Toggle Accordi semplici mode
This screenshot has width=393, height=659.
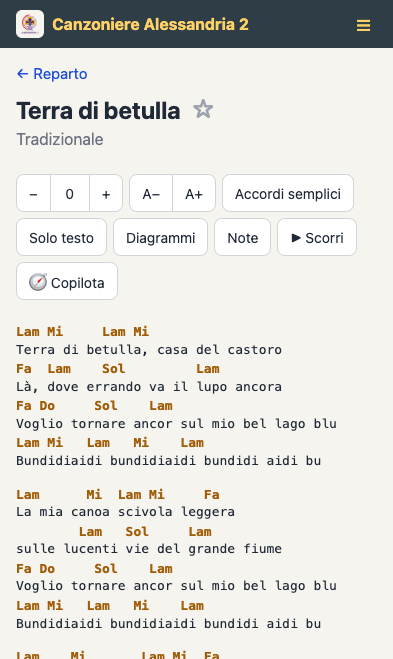[288, 193]
